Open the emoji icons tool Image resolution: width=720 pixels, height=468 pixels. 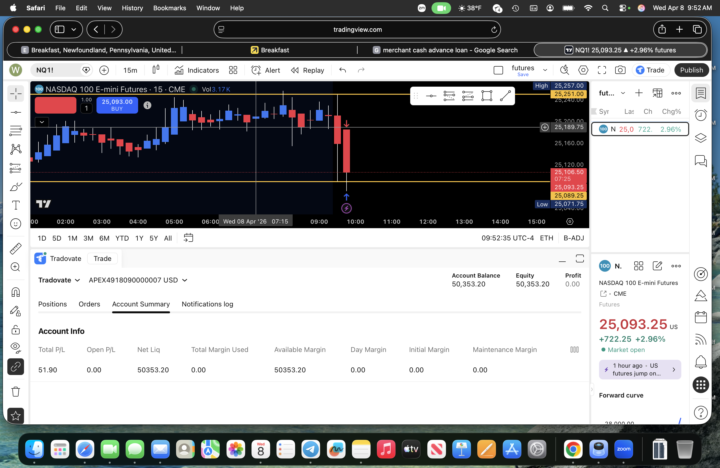point(16,224)
